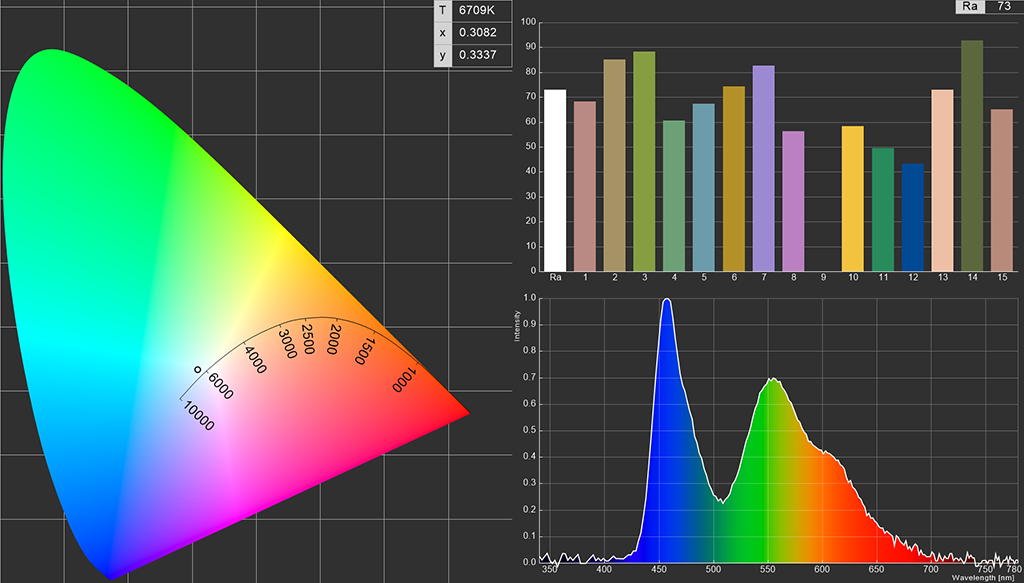Click the 2500 label on Planckian locus

[x=308, y=339]
